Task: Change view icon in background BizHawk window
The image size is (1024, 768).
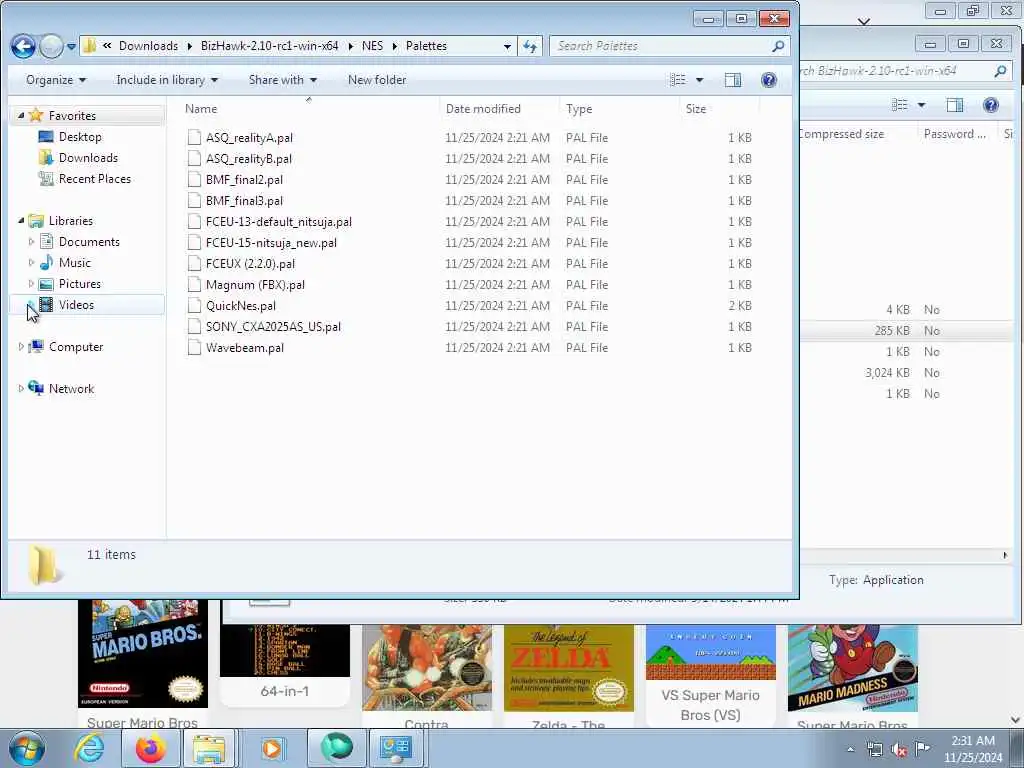Action: click(x=900, y=105)
